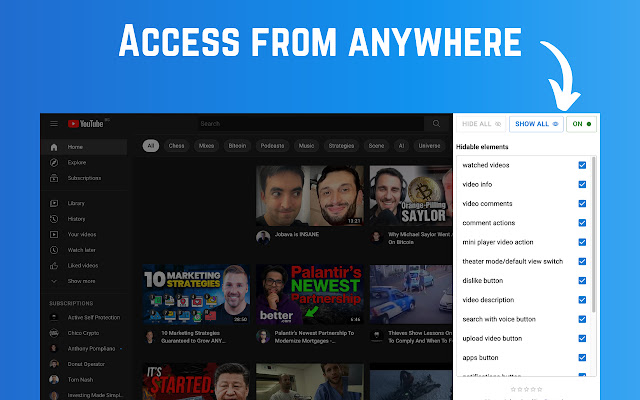Toggle the video description checkbox

click(582, 300)
